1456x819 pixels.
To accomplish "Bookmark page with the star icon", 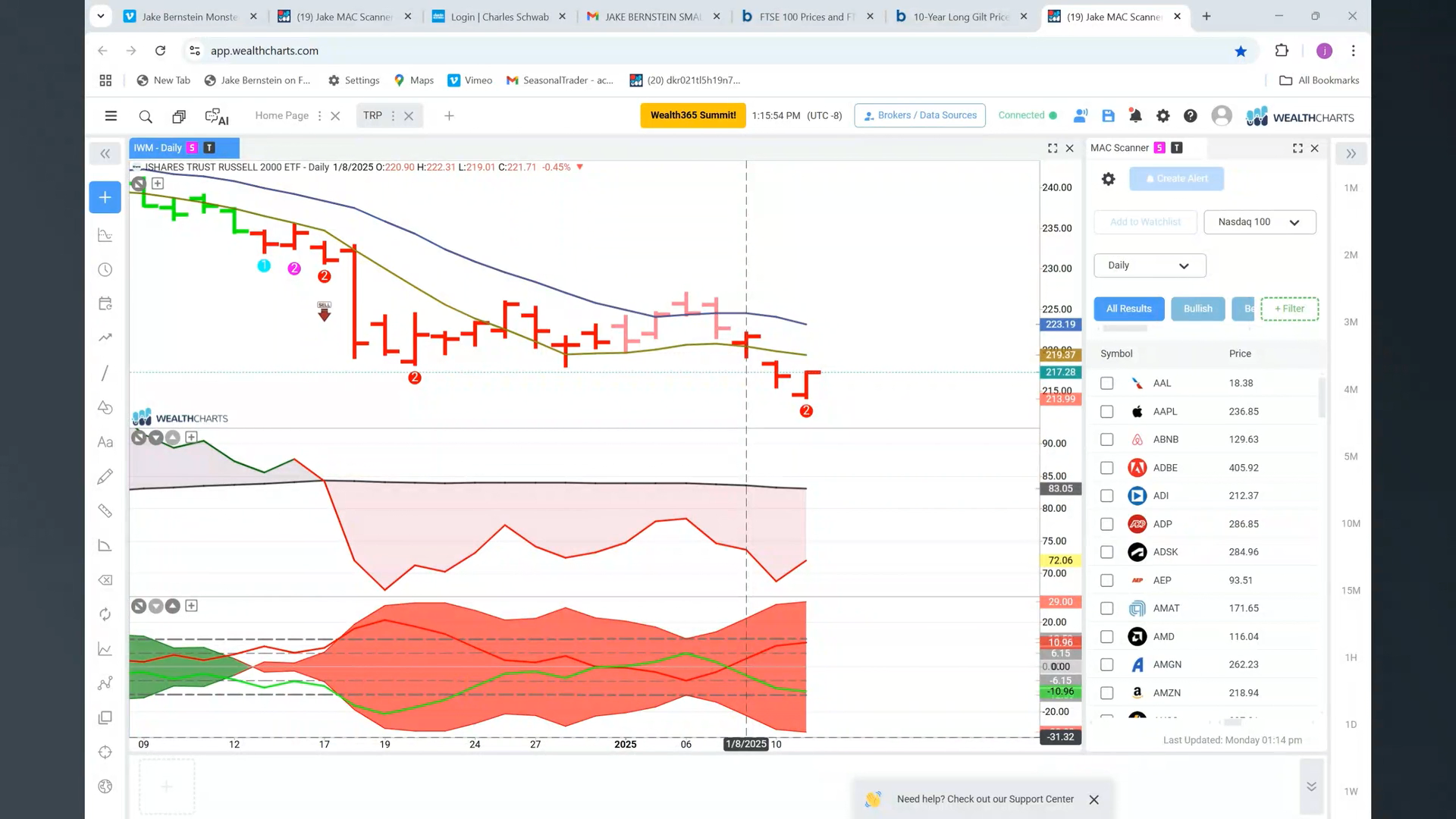I will (1241, 51).
